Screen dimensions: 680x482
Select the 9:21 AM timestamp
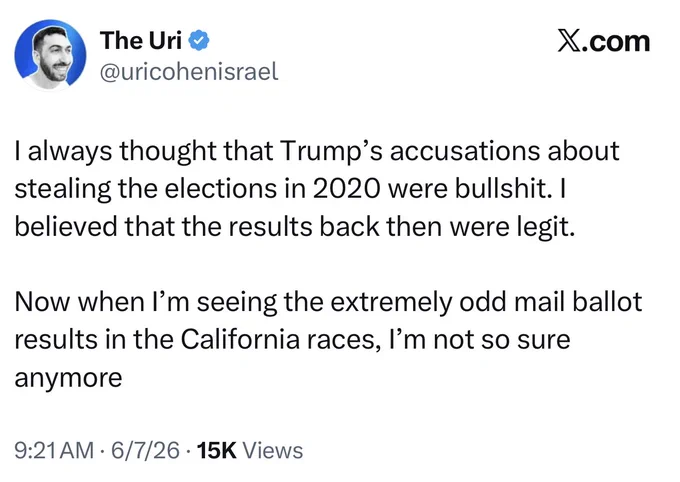coord(54,450)
